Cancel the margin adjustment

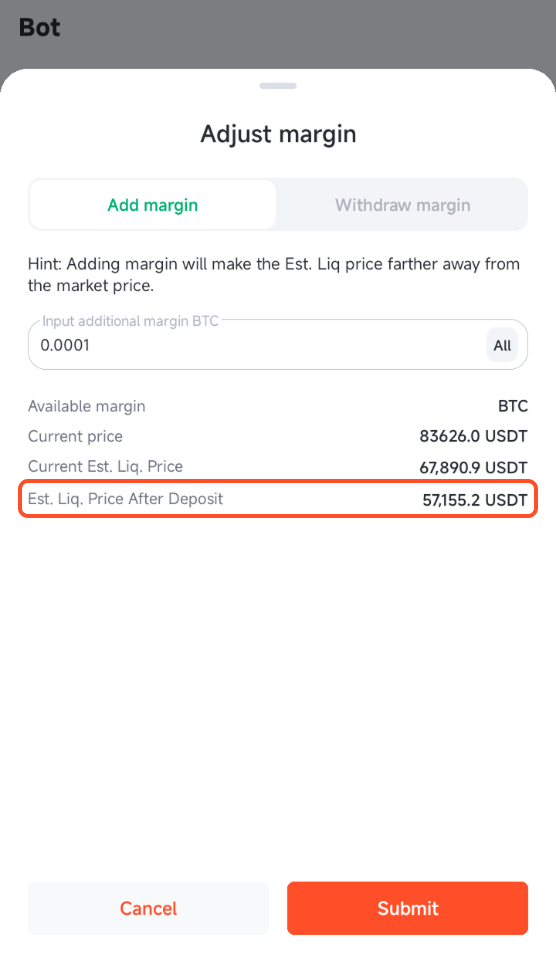click(148, 908)
